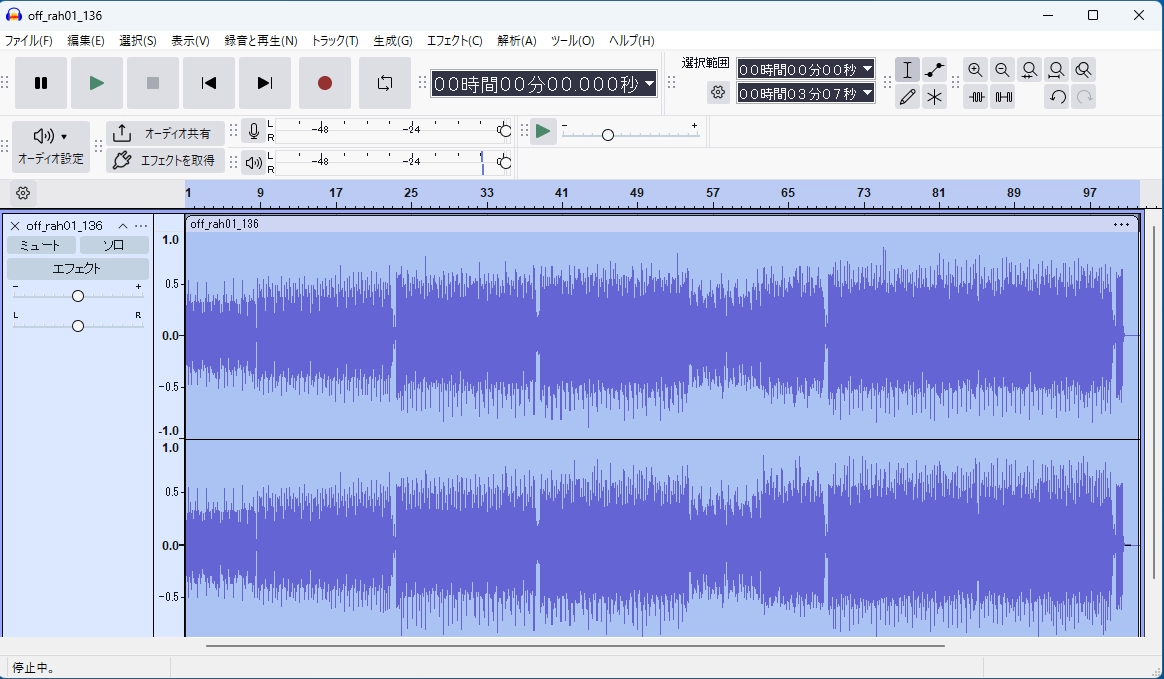Open the 解析(A) menu

[x=516, y=41]
